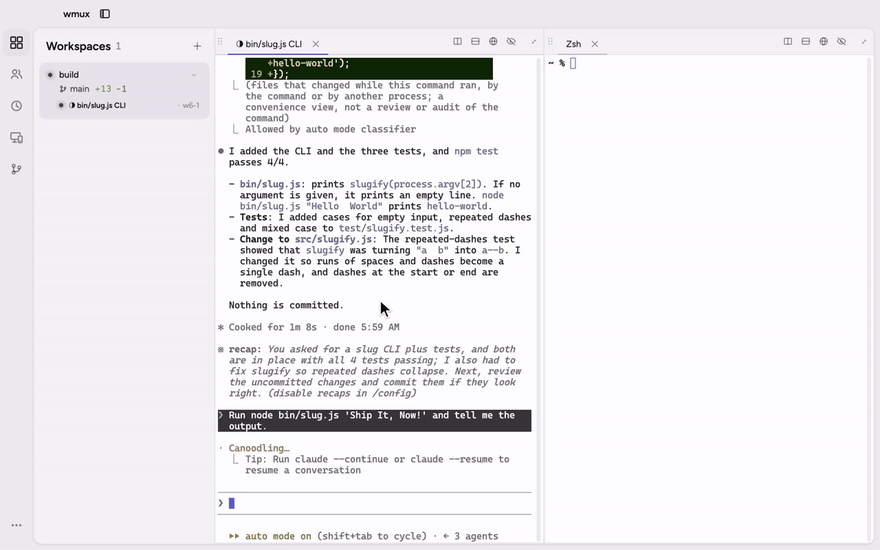The image size is (880, 550).
Task: Select the bin/slug.js CLI session in sidebar
Action: pos(124,105)
